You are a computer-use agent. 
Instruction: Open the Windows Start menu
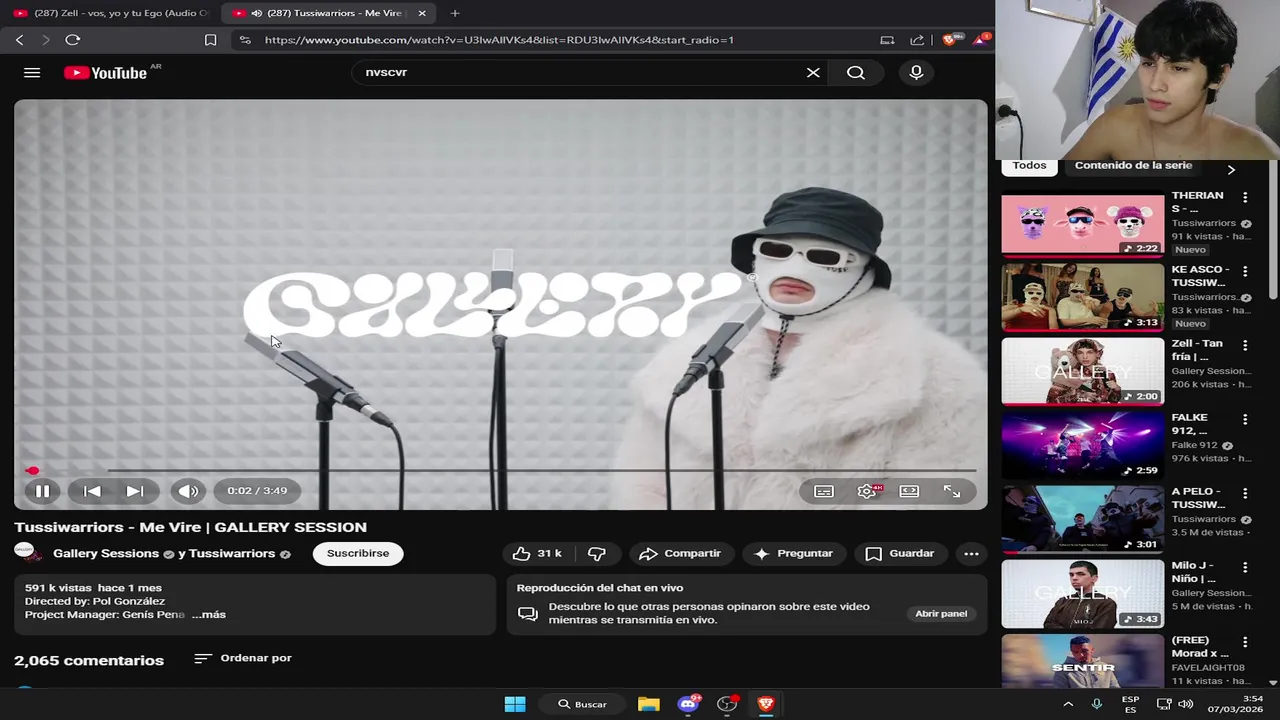click(x=515, y=704)
